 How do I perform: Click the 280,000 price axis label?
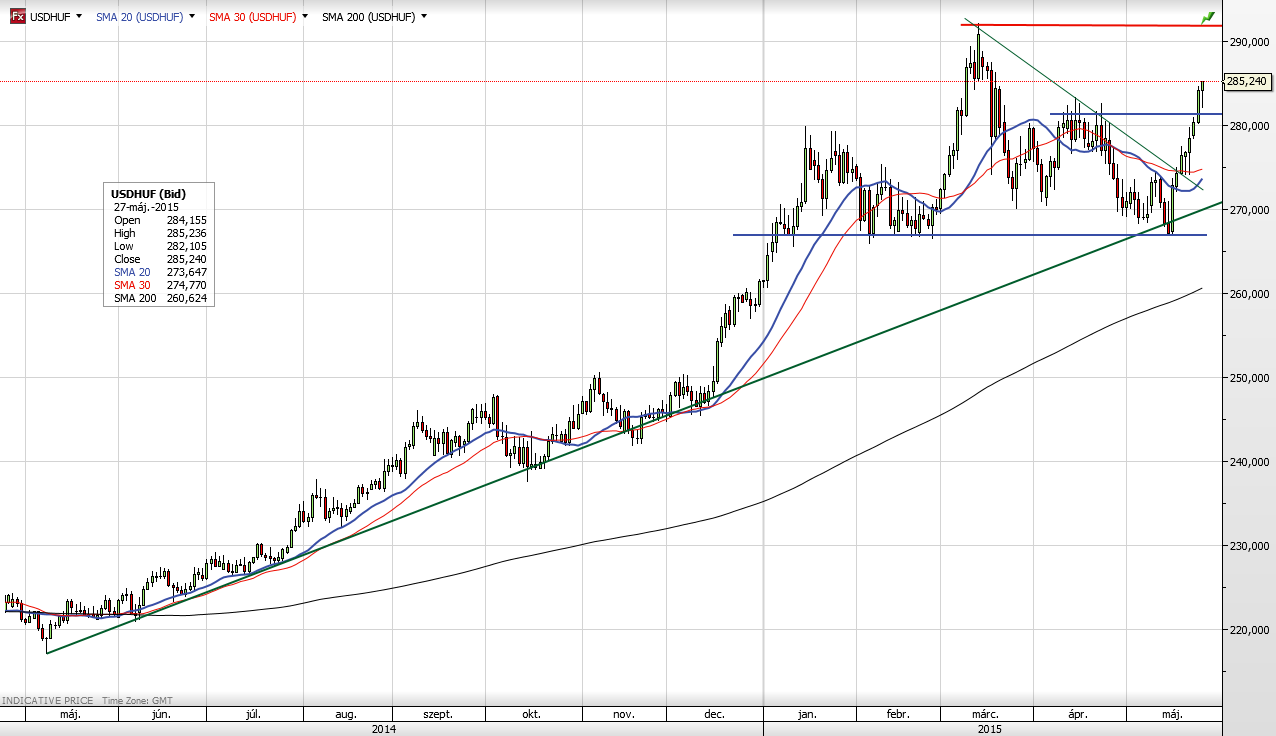(x=1250, y=126)
